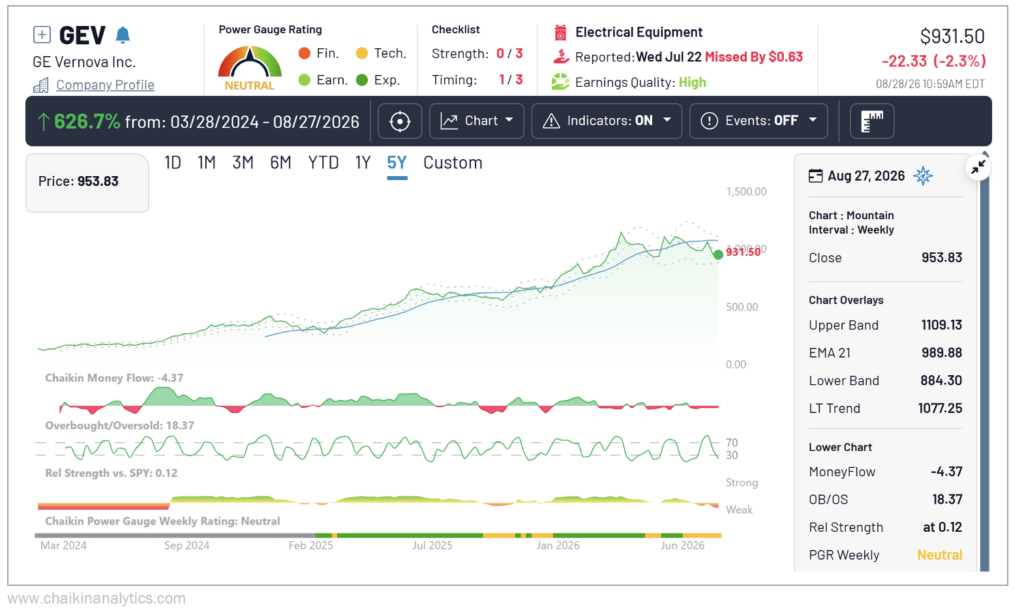The width and height of the screenshot is (1024, 612).
Task: Click the Fin. red rating dot
Action: tap(304, 53)
